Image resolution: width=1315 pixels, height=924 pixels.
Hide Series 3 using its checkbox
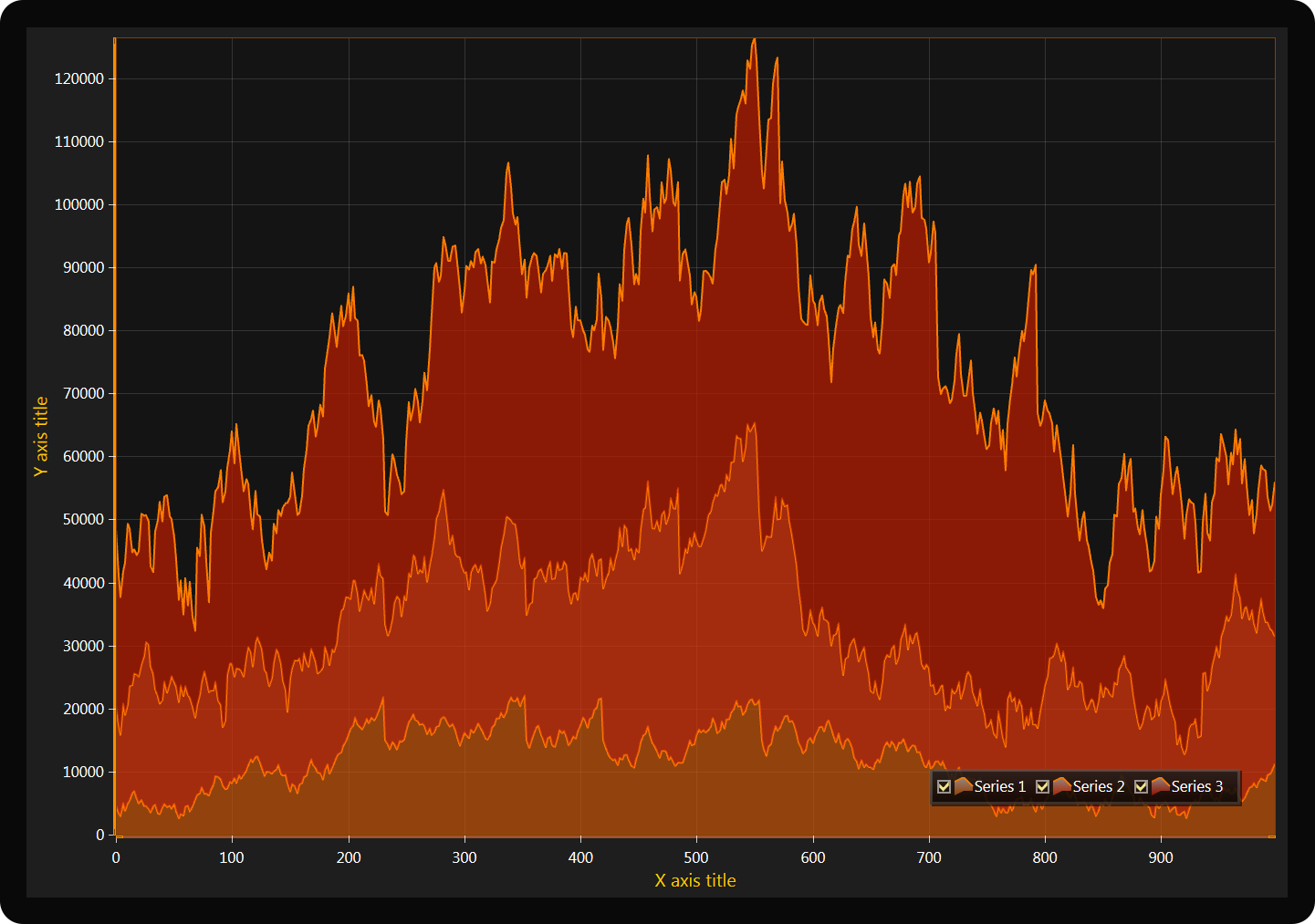click(x=1141, y=786)
